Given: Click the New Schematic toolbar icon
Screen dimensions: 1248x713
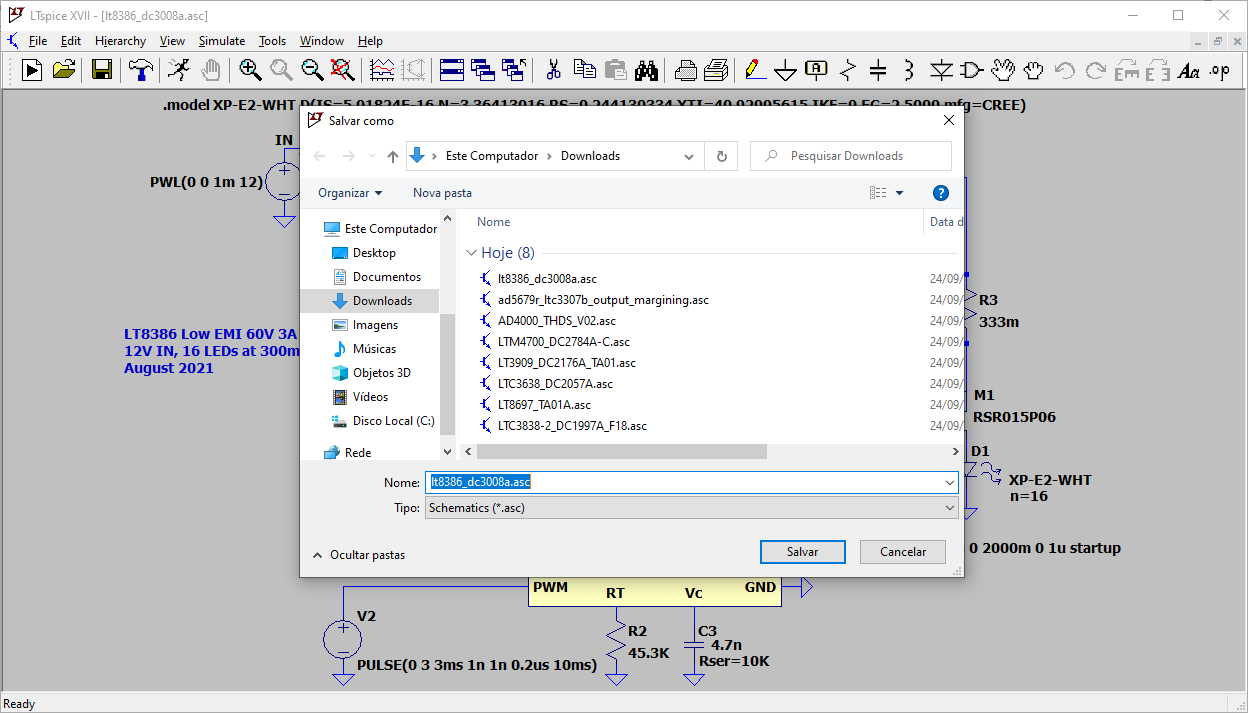Looking at the screenshot, I should [32, 70].
